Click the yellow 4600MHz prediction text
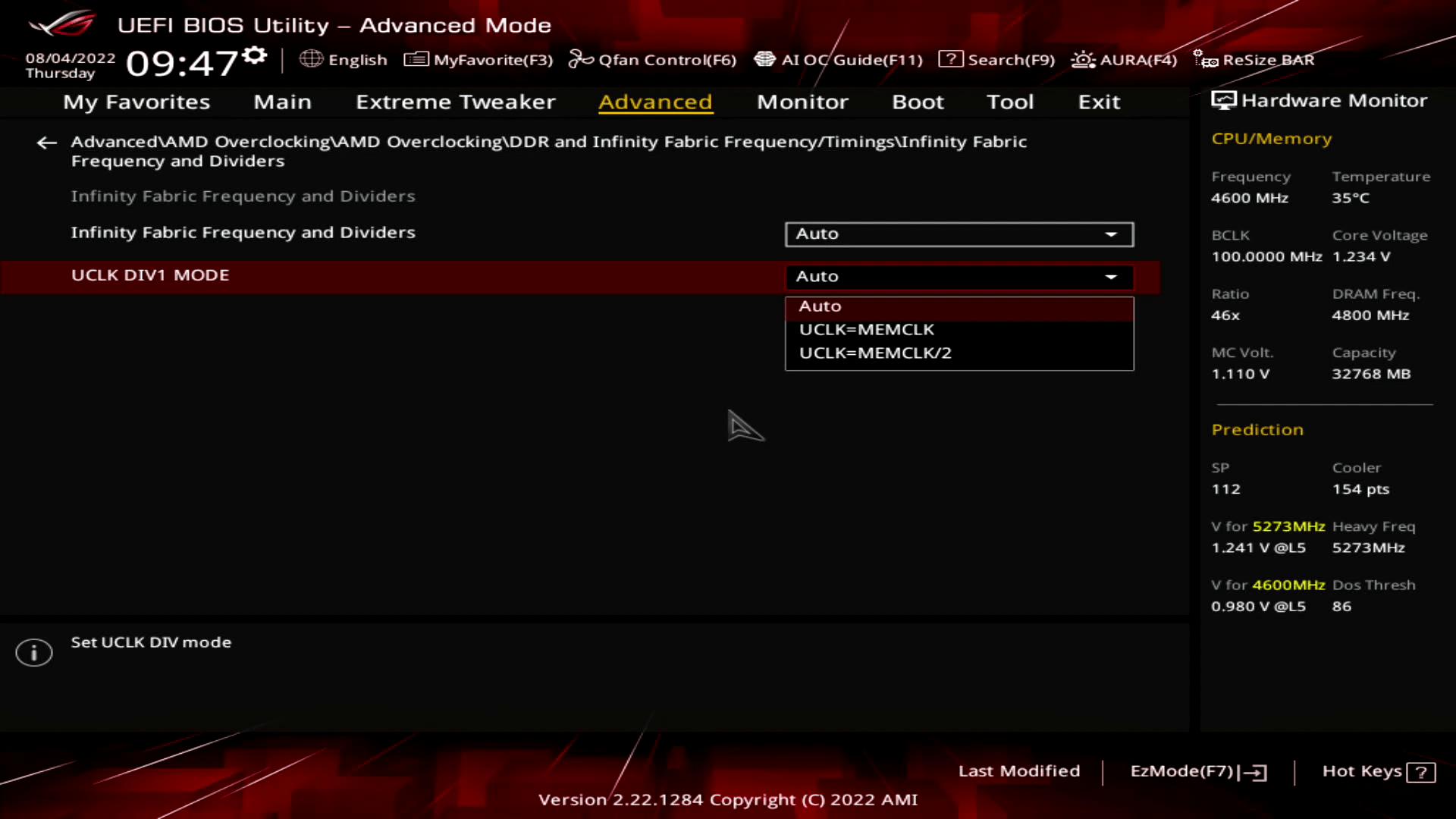This screenshot has width=1456, height=819. (1288, 585)
